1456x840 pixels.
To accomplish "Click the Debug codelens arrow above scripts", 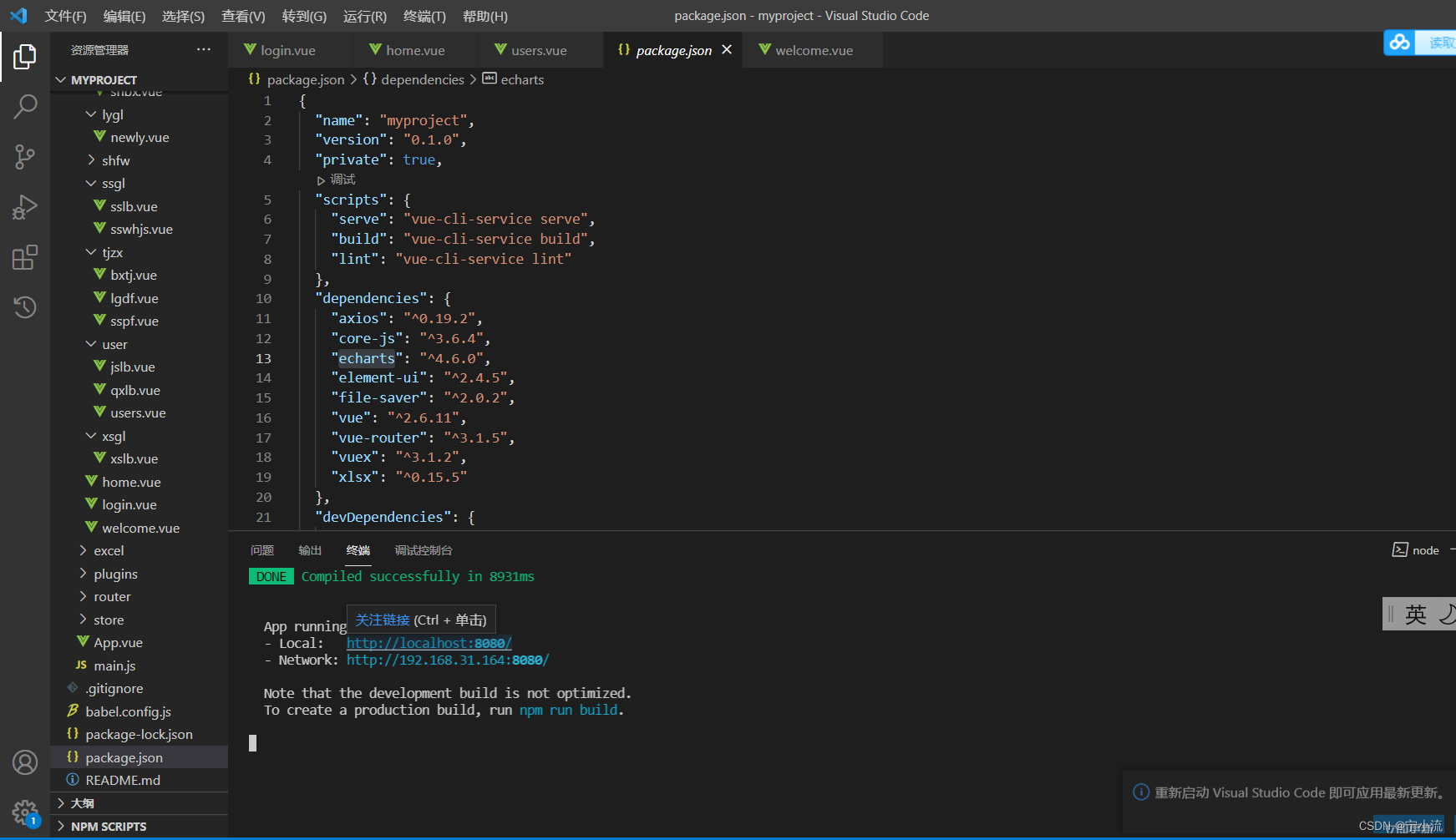I will point(321,180).
